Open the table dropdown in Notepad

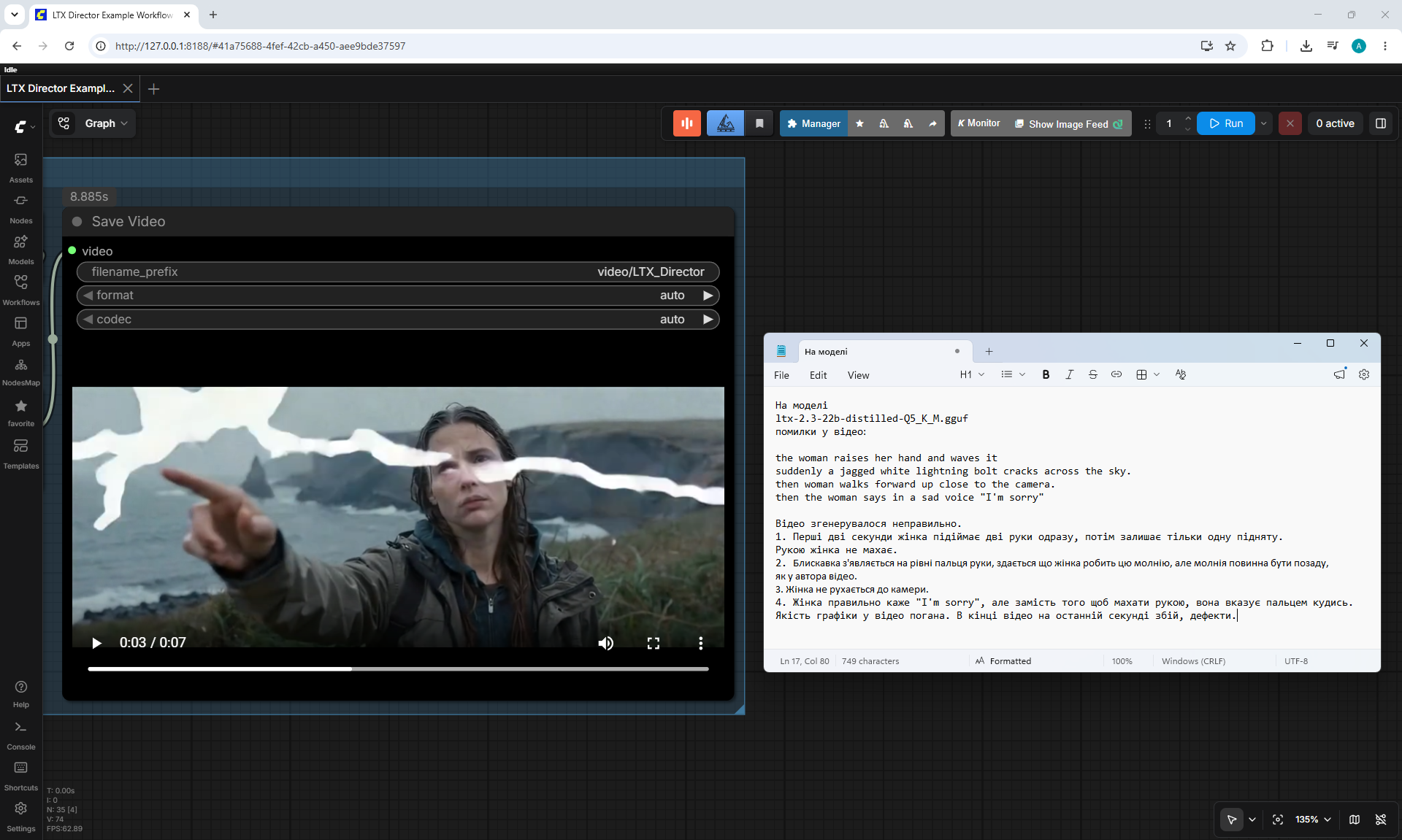pos(1148,374)
